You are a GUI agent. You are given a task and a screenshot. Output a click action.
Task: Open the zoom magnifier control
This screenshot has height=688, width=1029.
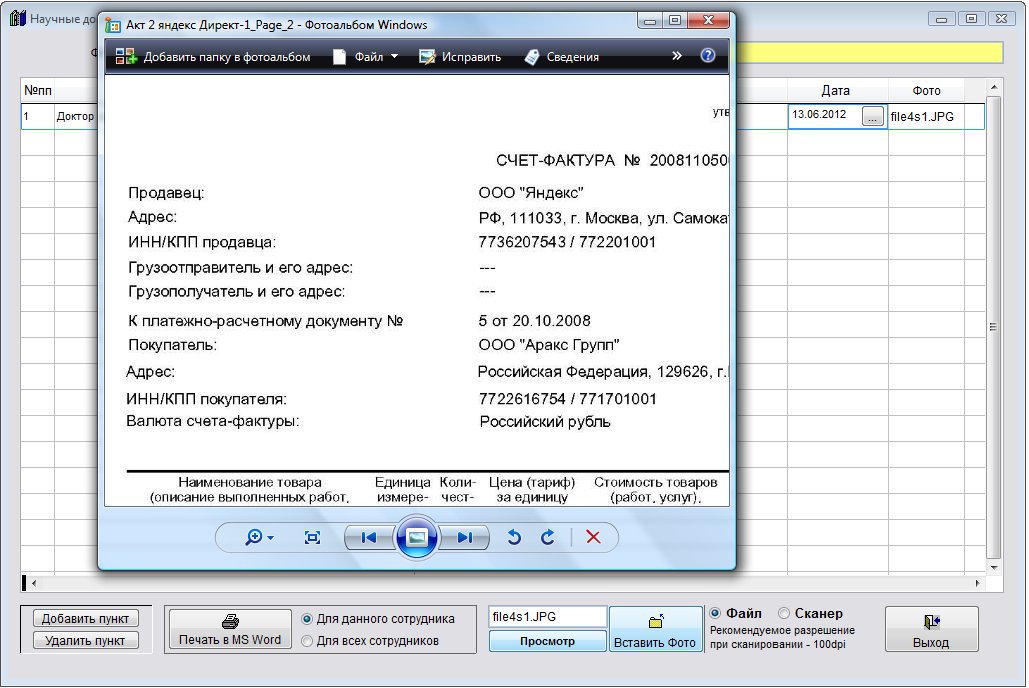pos(253,538)
